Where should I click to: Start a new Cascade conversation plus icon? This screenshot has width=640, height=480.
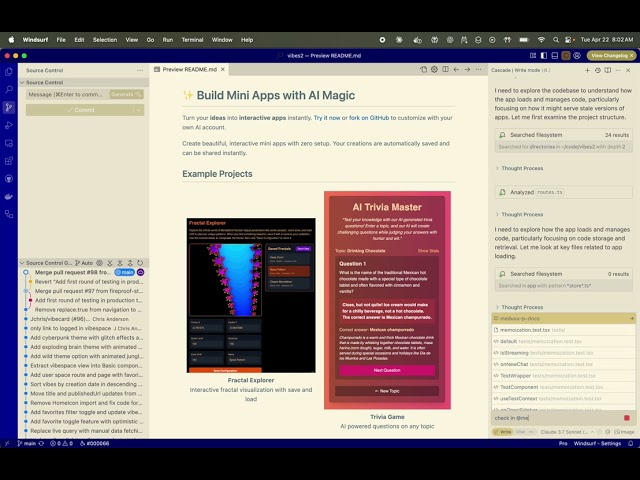click(587, 70)
